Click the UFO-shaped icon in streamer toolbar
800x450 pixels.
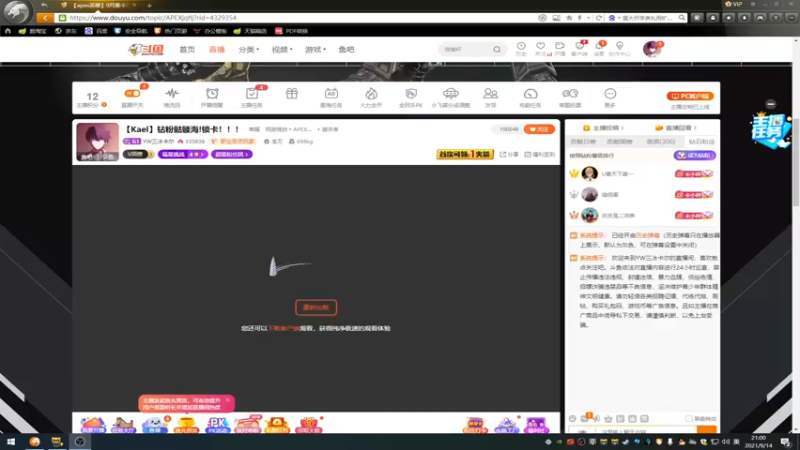(451, 93)
